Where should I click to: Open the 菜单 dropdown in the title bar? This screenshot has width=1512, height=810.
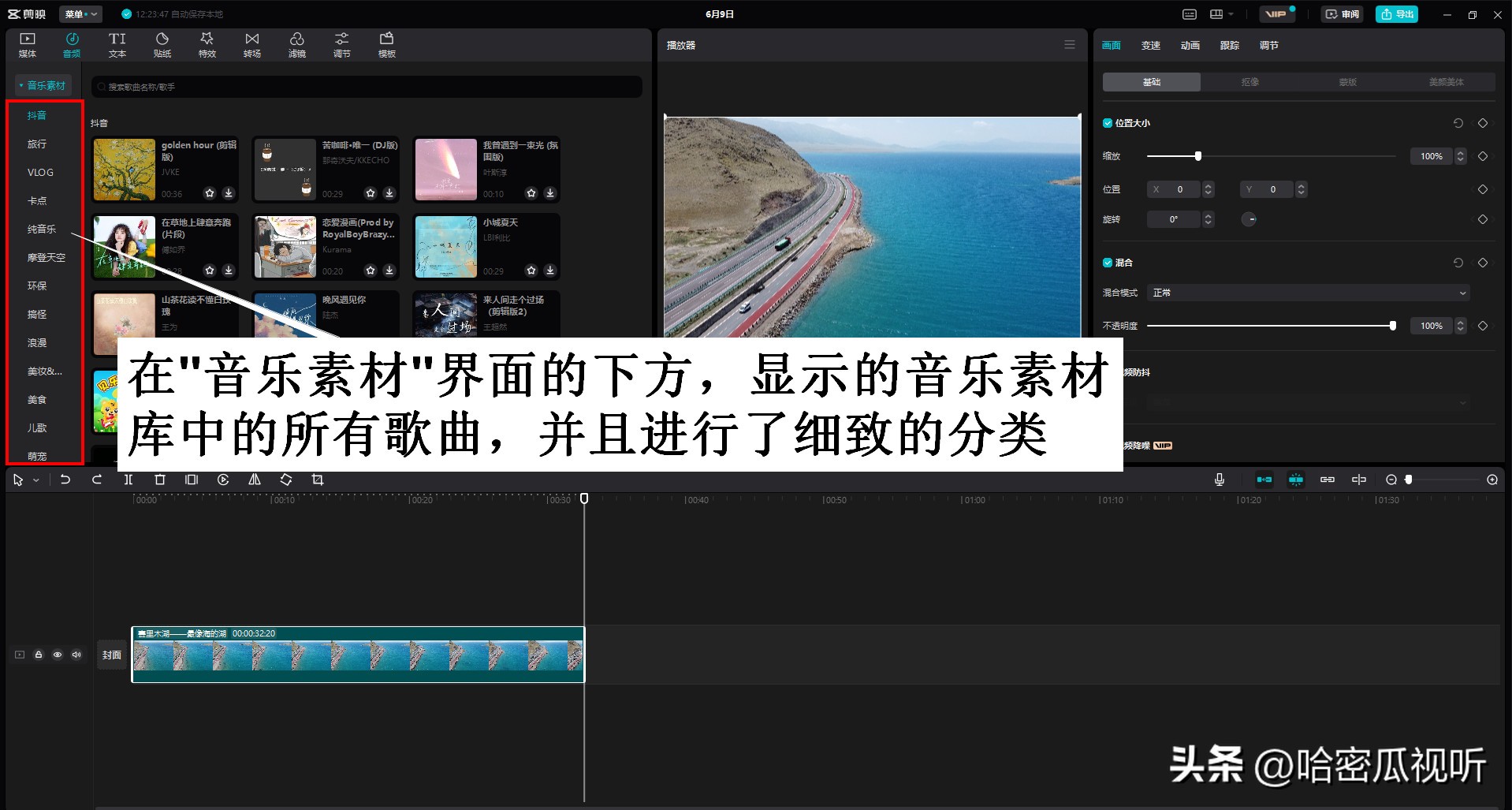point(81,13)
